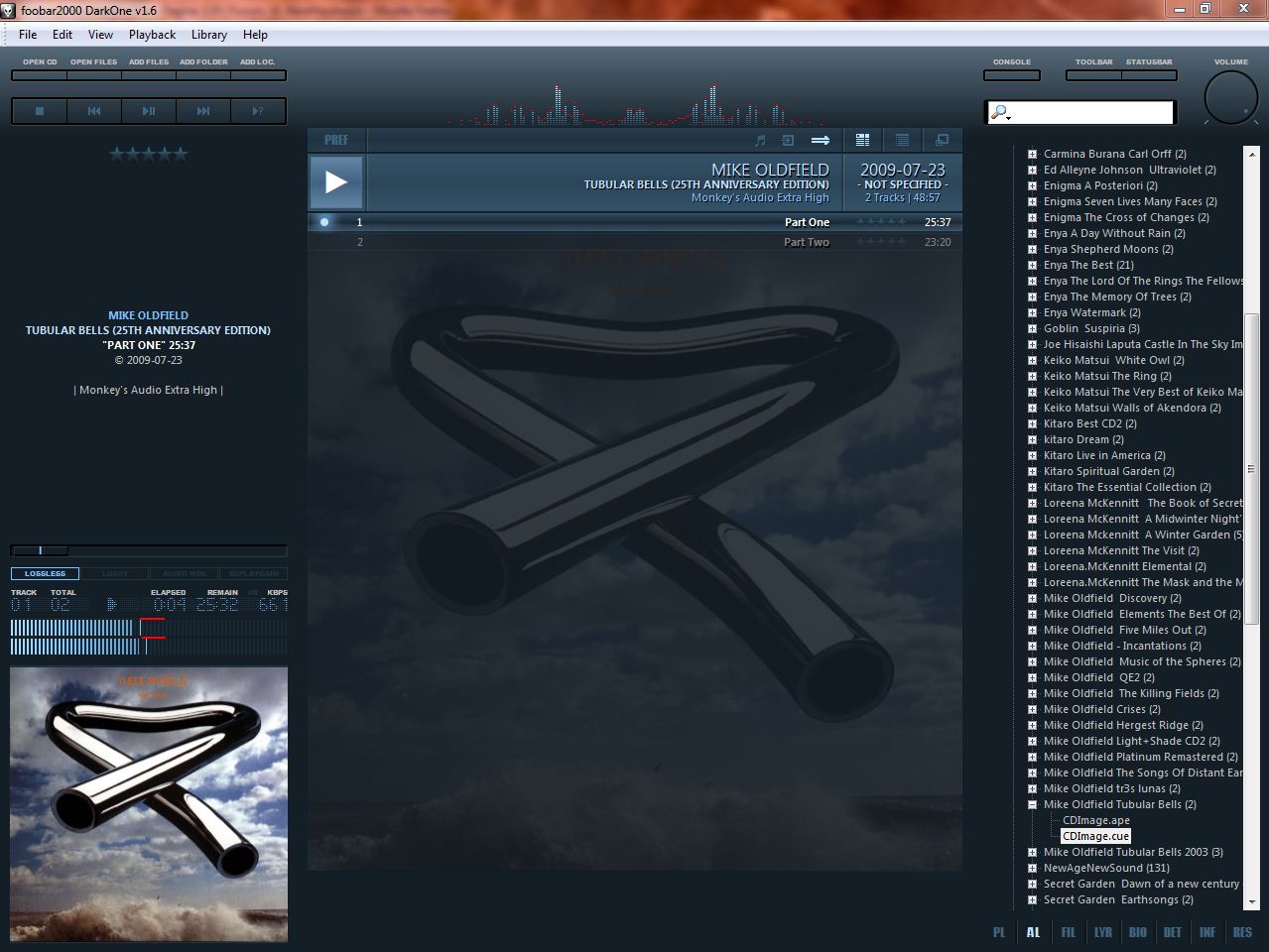Screen dimensions: 1269x952
Task: Expand Secret Garden Earthsongs (2) node
Action: (1032, 899)
